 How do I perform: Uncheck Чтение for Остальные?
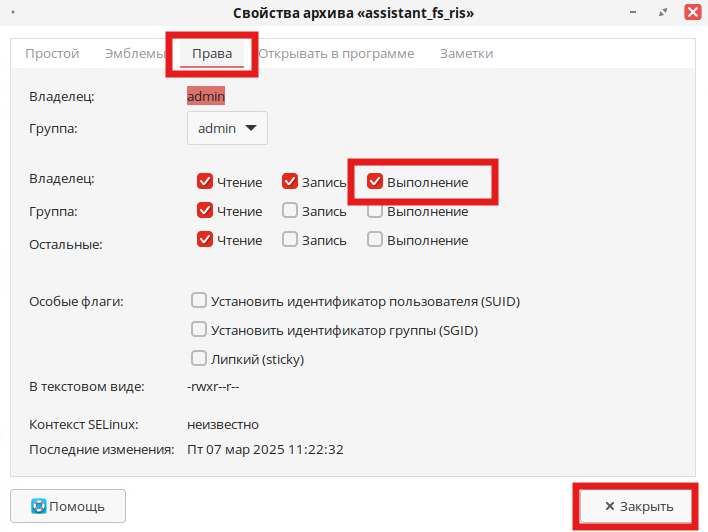(x=205, y=240)
